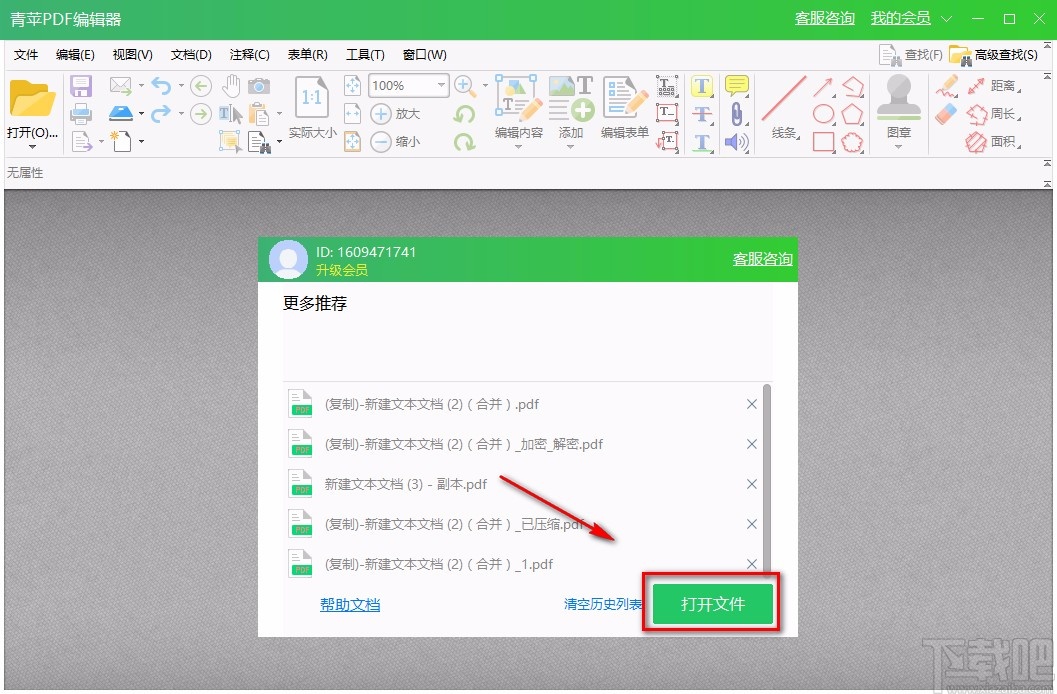Open the 编辑(E) menu
The width and height of the screenshot is (1057, 694).
[75, 55]
